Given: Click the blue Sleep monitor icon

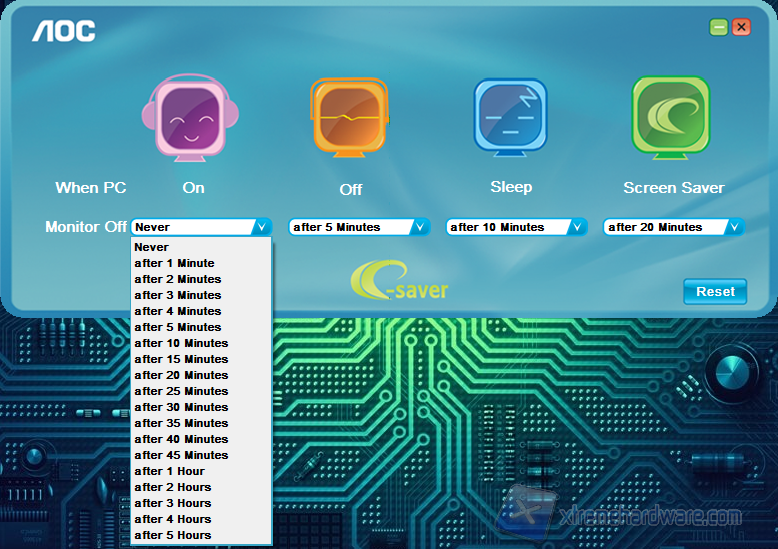Looking at the screenshot, I should point(510,118).
